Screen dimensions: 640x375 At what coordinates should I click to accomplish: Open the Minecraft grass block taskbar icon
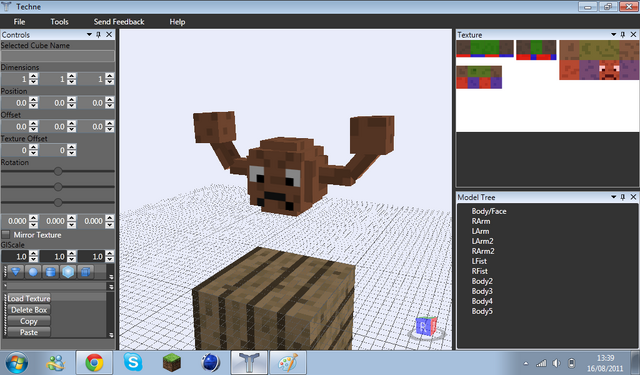(172, 362)
